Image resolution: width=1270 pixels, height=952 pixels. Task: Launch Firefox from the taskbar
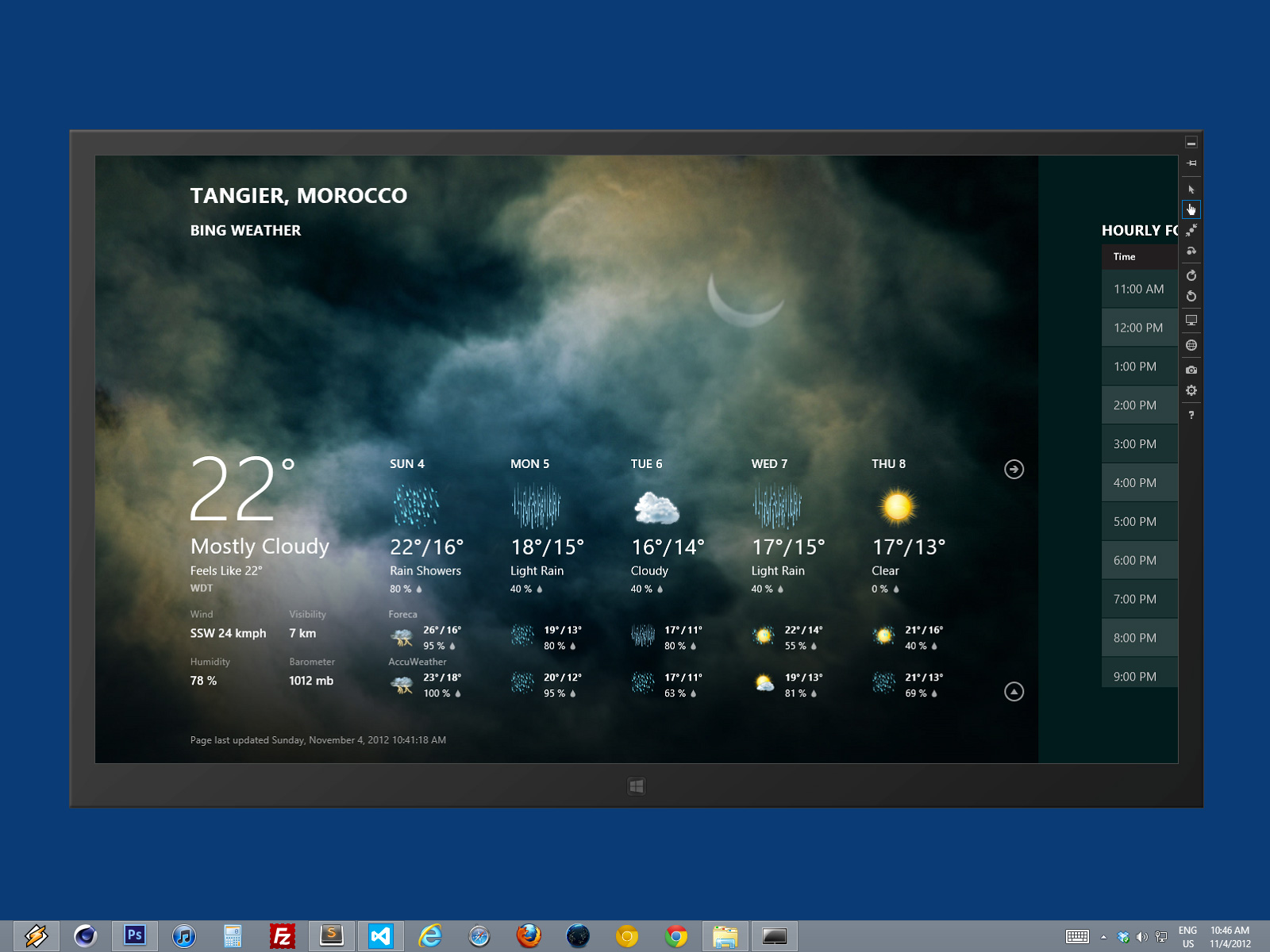pyautogui.click(x=528, y=937)
